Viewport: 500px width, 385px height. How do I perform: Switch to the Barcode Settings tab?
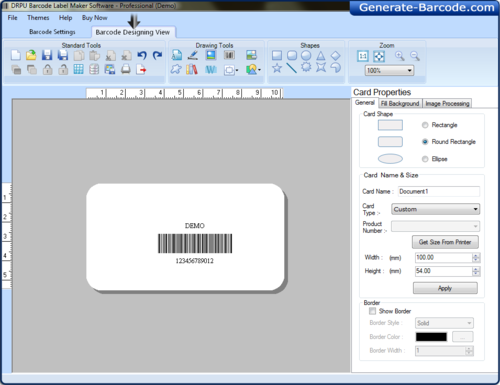[52, 32]
